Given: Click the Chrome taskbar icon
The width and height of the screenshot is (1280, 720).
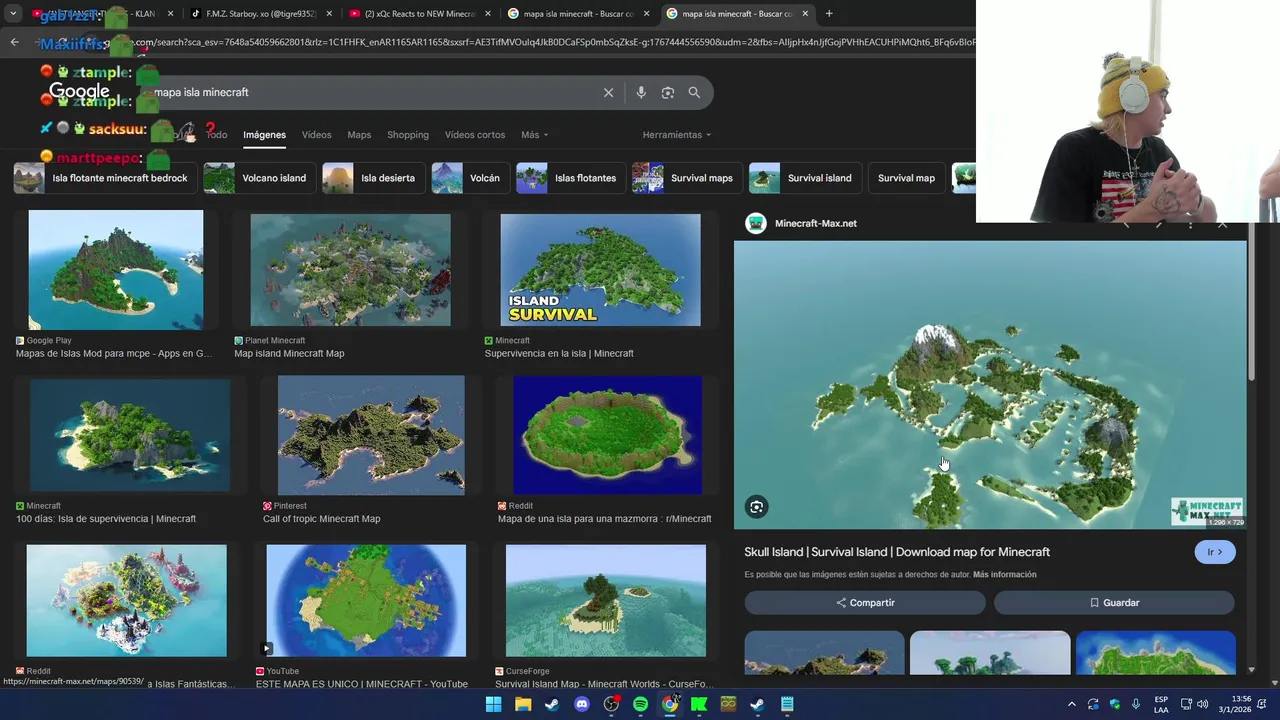Looking at the screenshot, I should coord(670,704).
